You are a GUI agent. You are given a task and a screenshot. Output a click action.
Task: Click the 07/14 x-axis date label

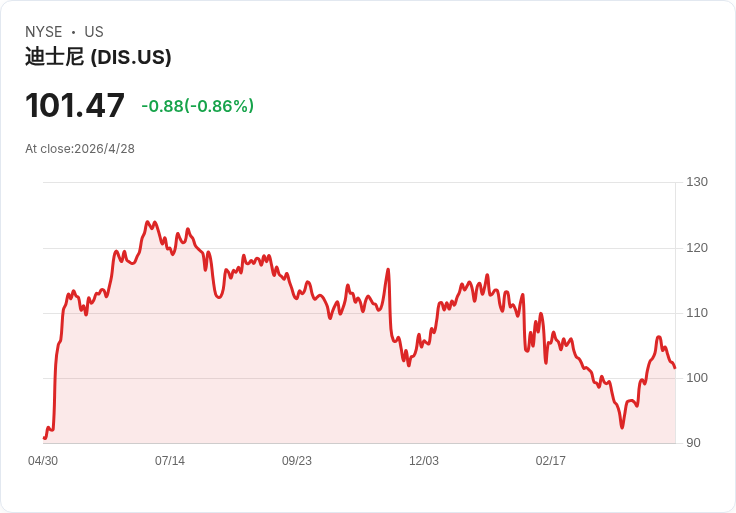[x=170, y=461]
